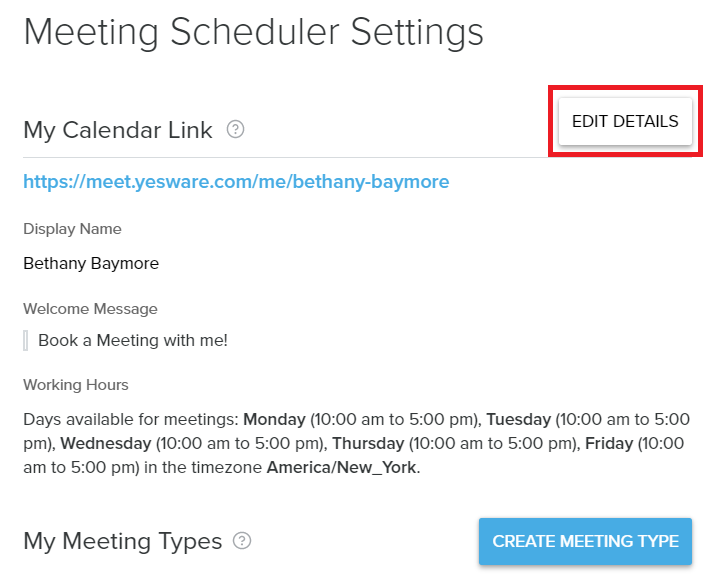This screenshot has height=577, width=722.
Task: Click the bold Friday text
Action: [x=609, y=443]
